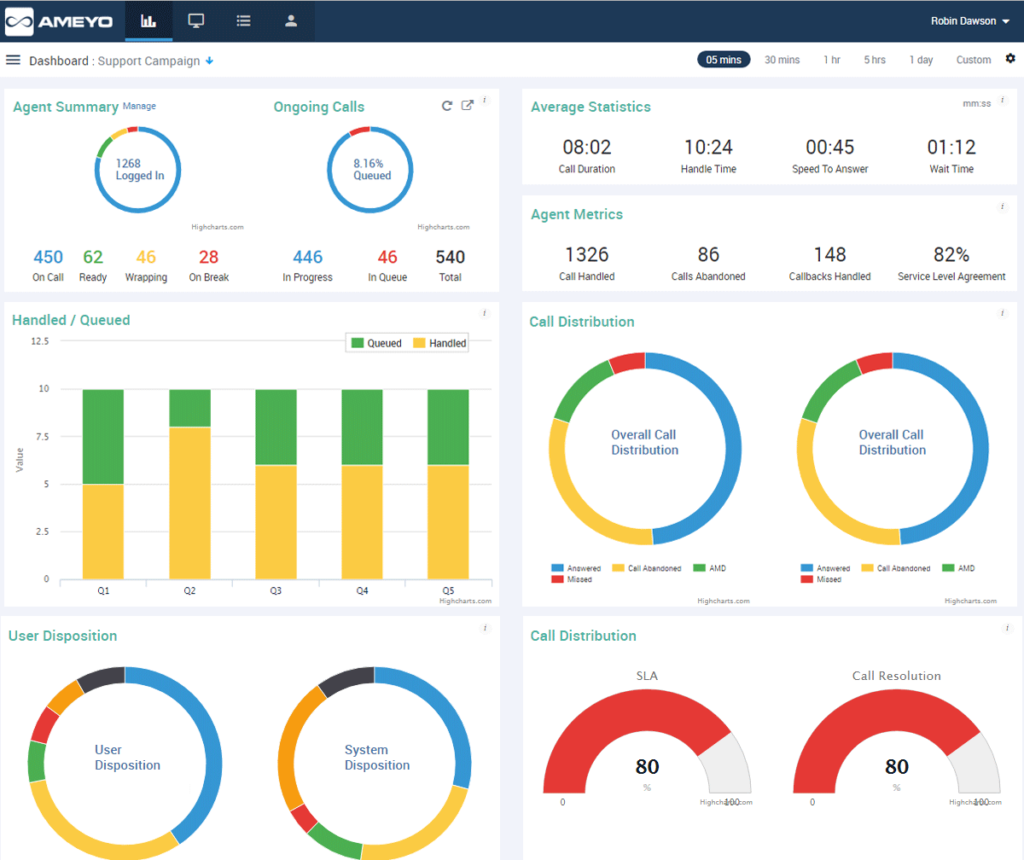Select the 30 mins time filter
1024x860 pixels.
pos(781,59)
